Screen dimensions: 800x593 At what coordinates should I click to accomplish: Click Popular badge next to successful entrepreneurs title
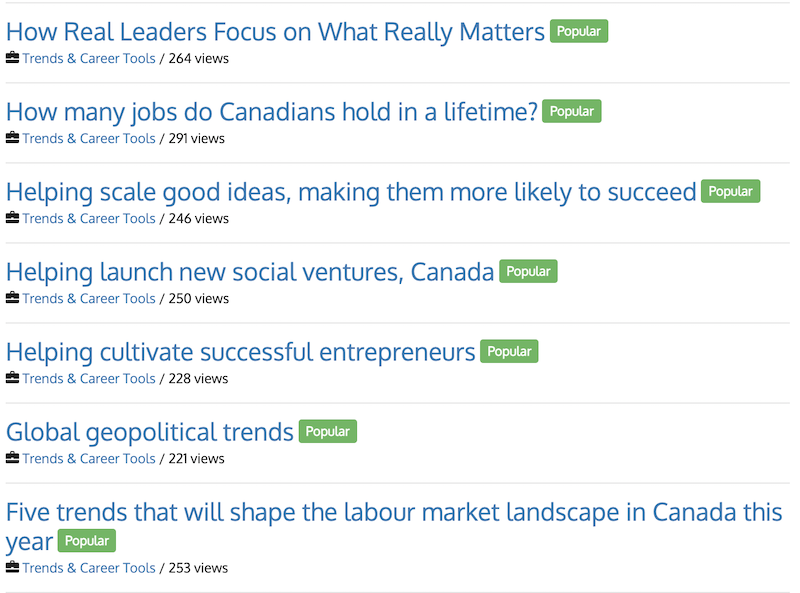click(x=509, y=351)
